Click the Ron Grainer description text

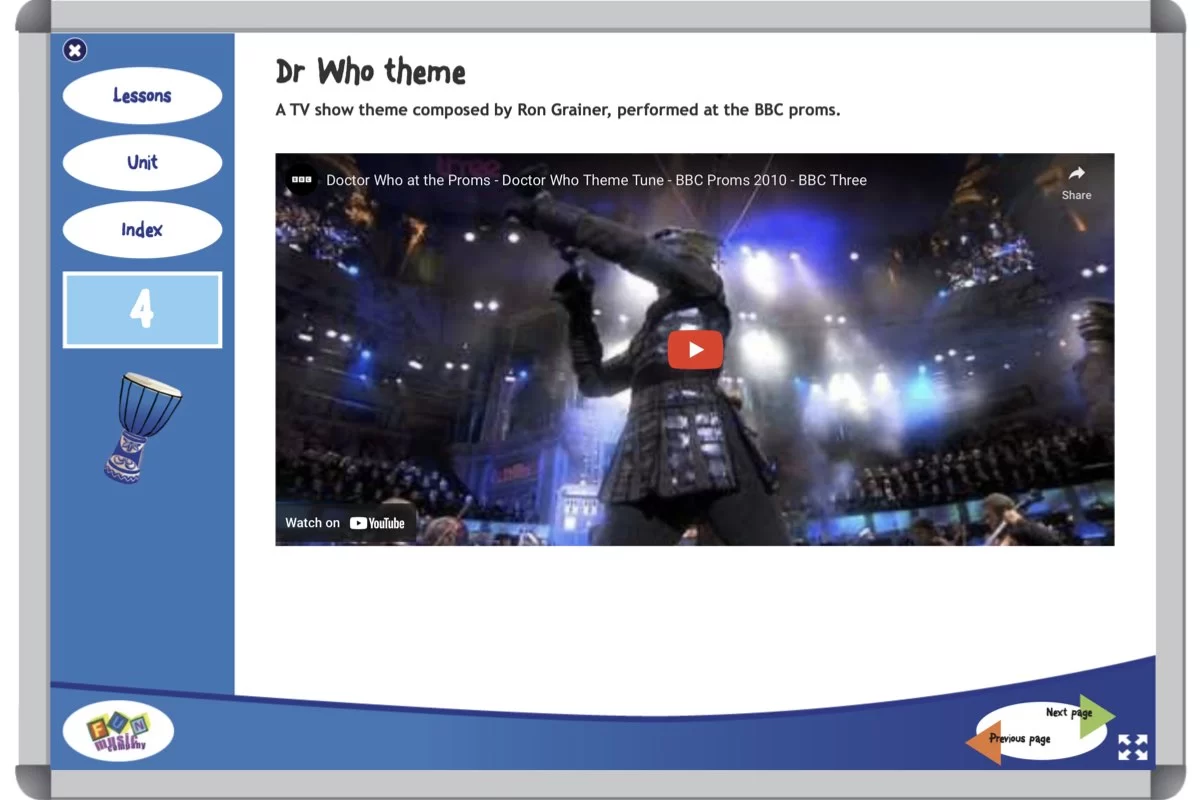[x=557, y=110]
